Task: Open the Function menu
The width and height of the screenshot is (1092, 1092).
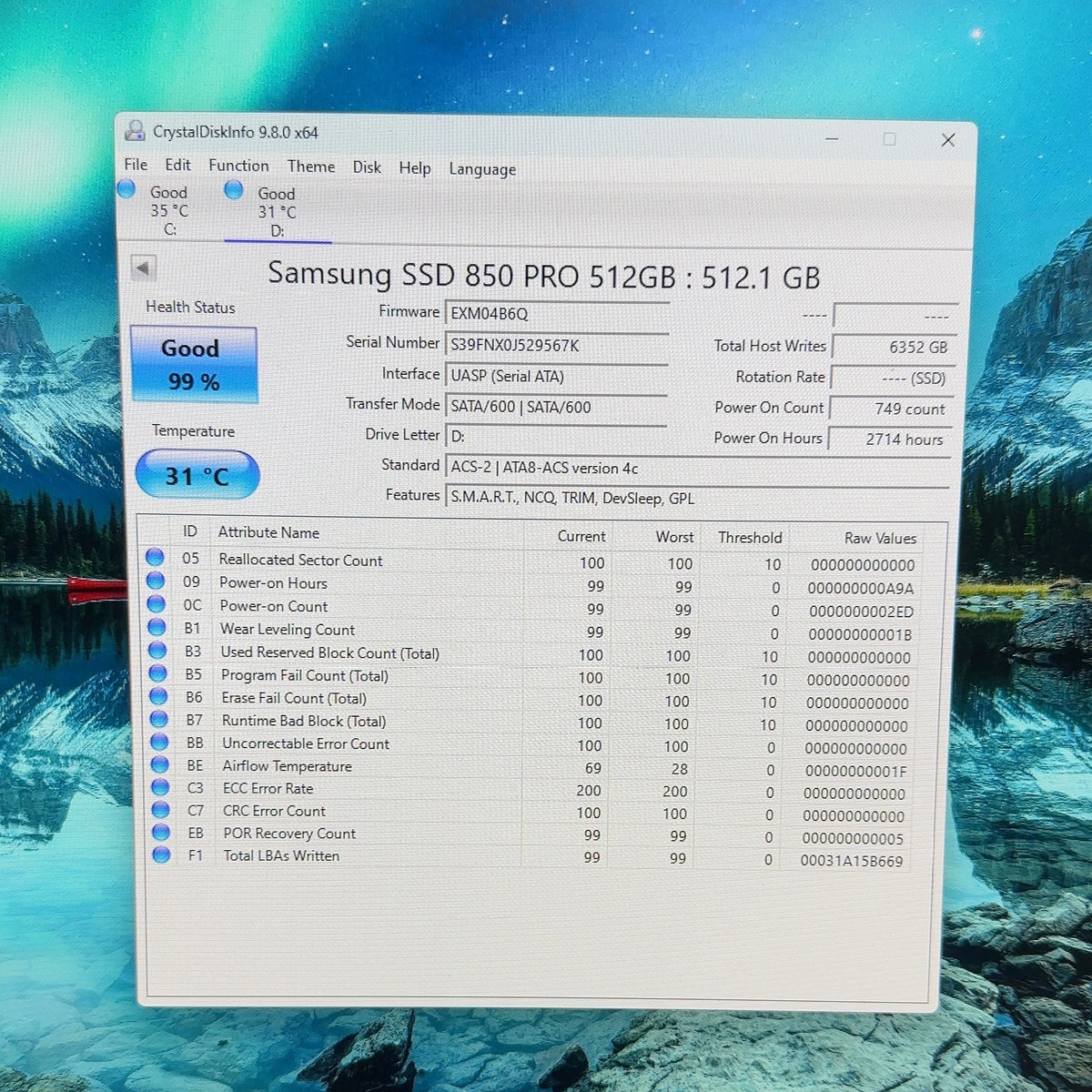Action: click(x=238, y=166)
